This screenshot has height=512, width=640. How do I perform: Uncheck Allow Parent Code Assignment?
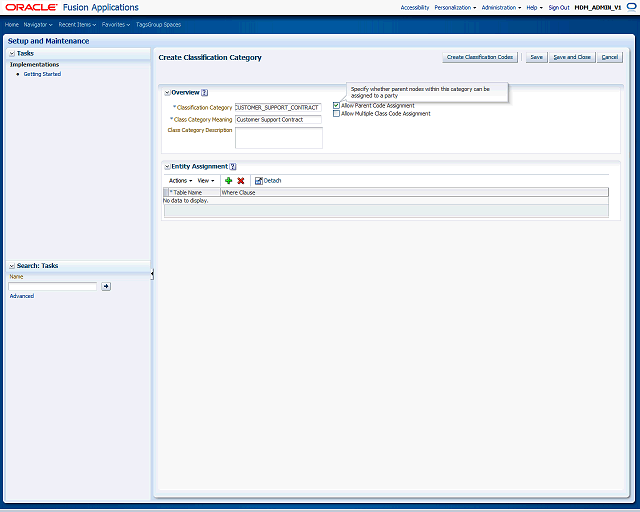pyautogui.click(x=336, y=105)
